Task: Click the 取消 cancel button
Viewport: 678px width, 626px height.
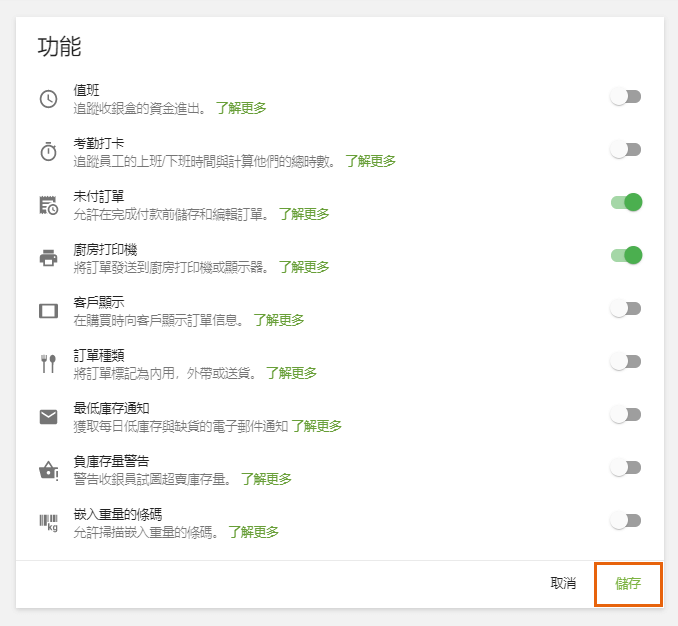Action: 563,583
